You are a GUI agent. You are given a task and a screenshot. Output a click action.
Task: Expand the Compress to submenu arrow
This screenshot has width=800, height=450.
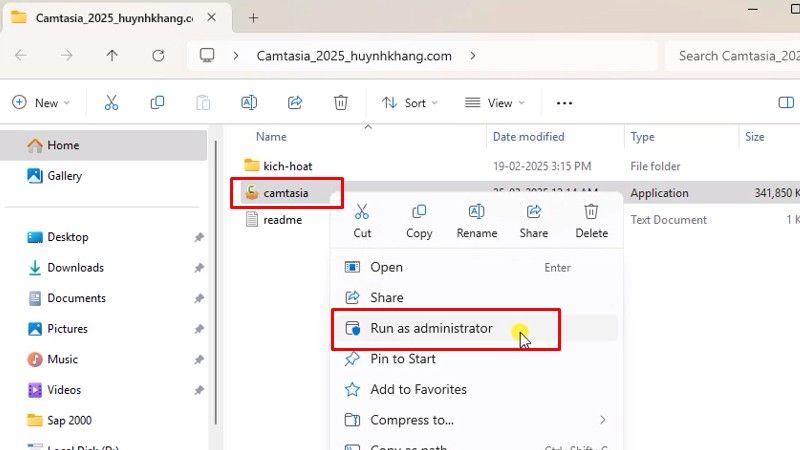[602, 420]
